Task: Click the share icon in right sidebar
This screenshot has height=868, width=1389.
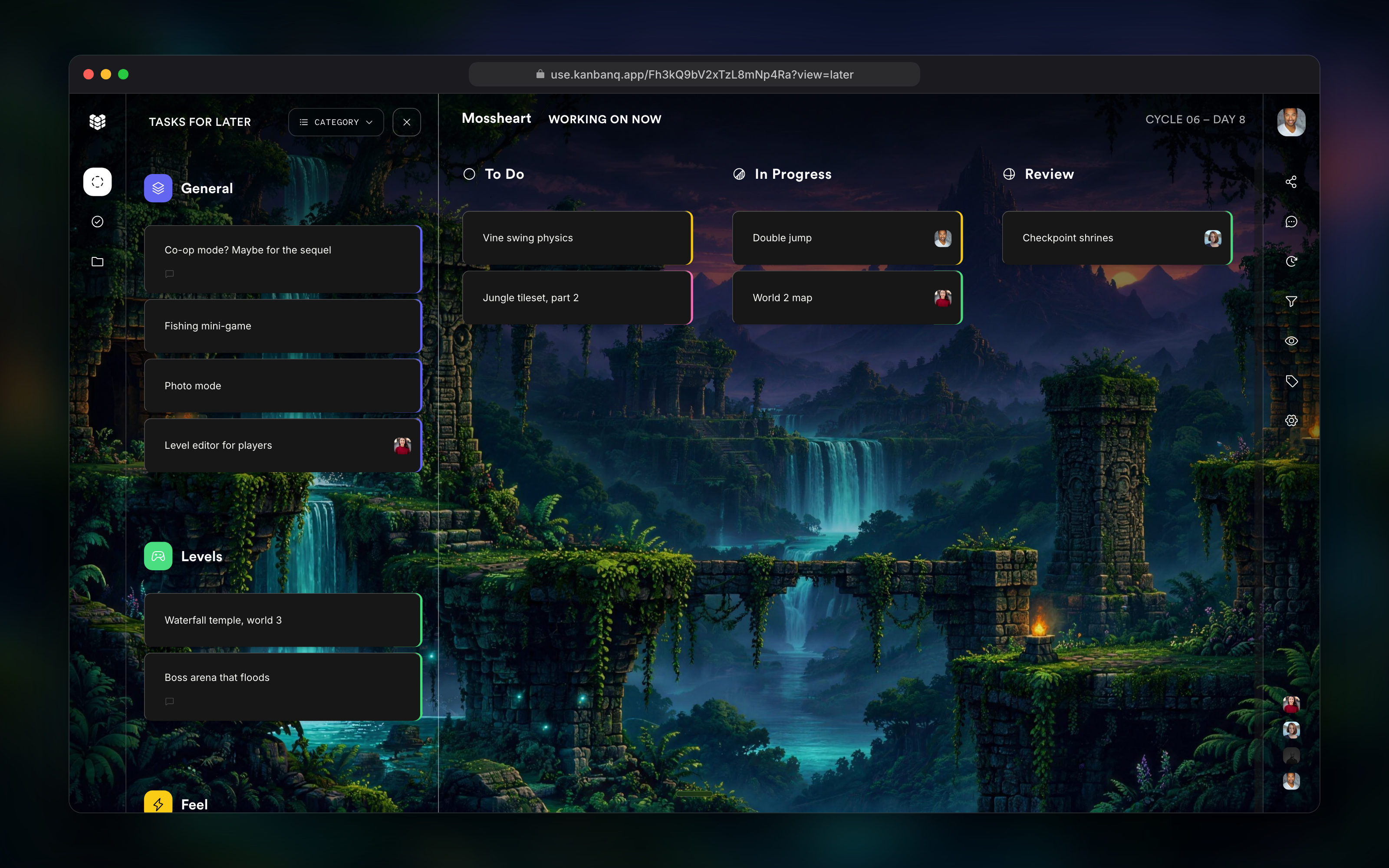Action: [x=1291, y=182]
